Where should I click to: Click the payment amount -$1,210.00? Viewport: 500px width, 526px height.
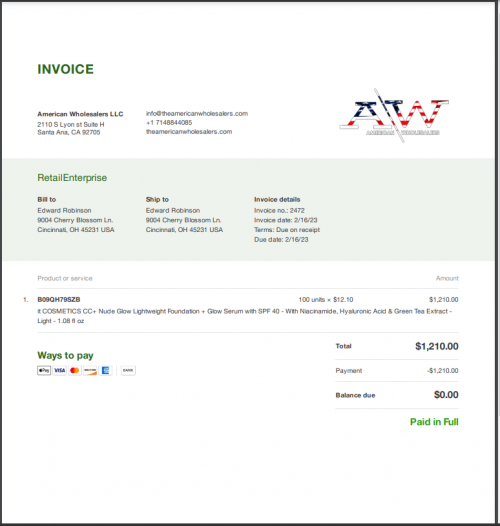point(443,371)
